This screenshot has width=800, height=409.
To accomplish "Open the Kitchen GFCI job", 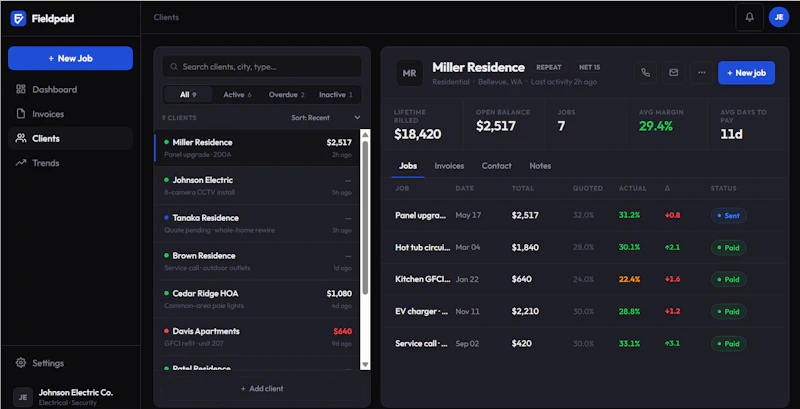I will click(585, 279).
